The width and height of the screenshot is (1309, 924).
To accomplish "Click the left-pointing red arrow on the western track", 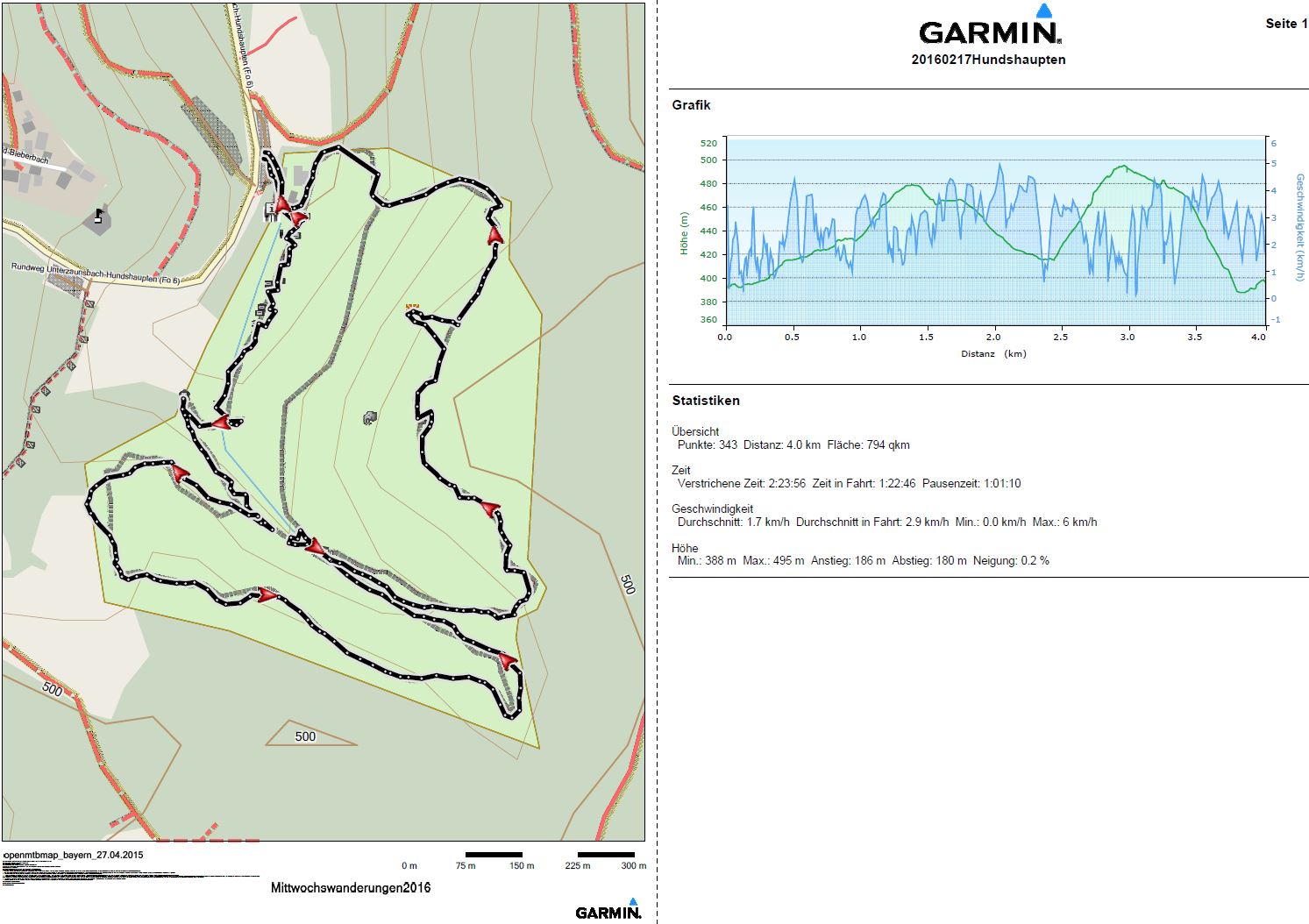I will (221, 423).
